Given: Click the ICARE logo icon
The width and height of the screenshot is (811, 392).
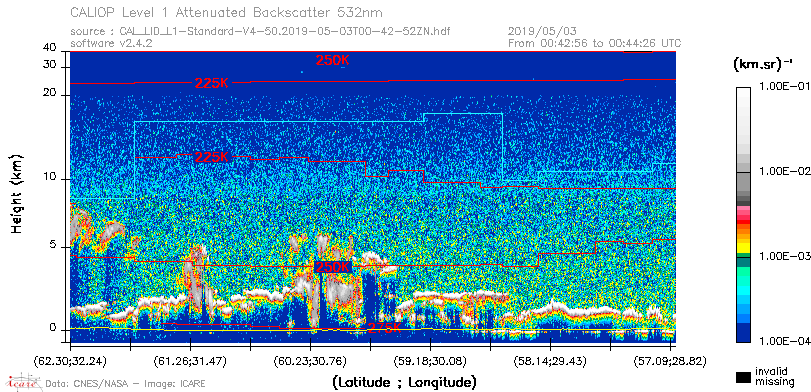Looking at the screenshot, I should pyautogui.click(x=22, y=382).
